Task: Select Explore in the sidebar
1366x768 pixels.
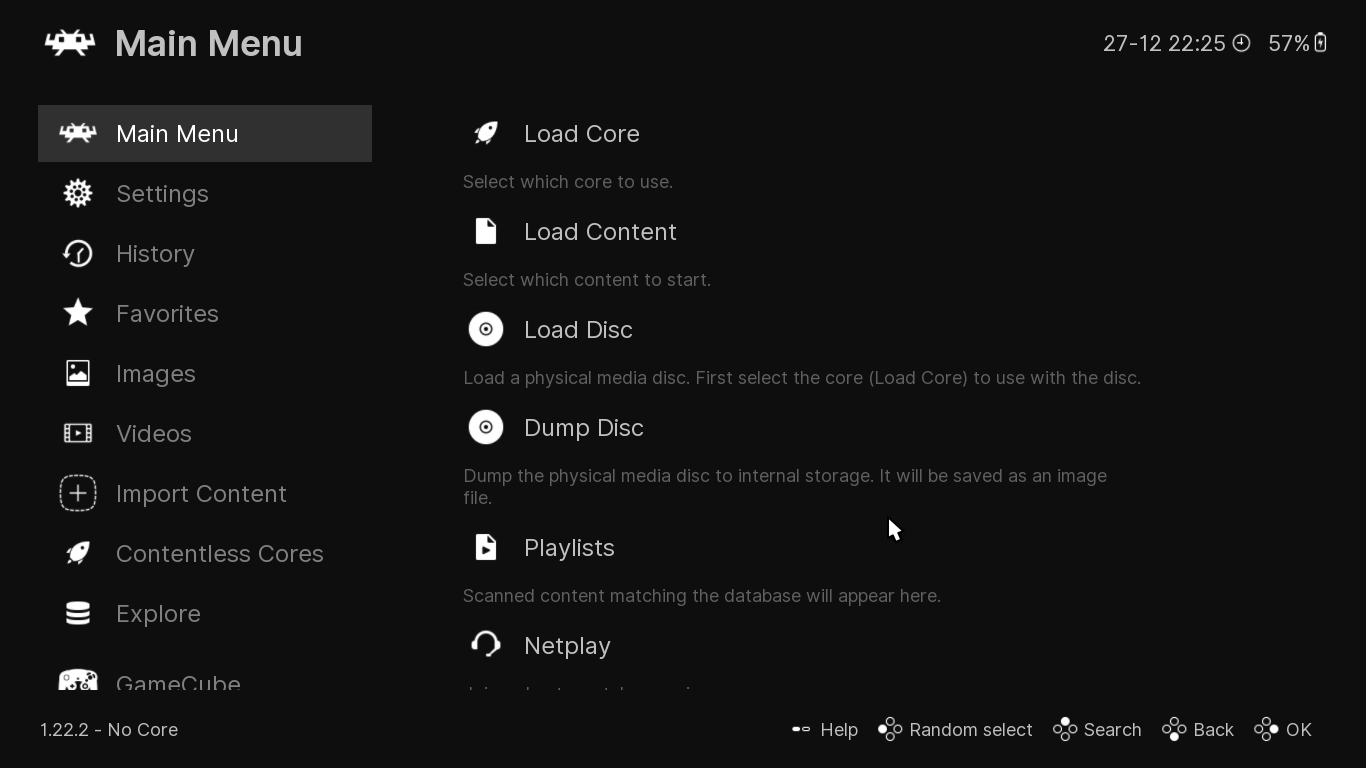Action: point(205,613)
